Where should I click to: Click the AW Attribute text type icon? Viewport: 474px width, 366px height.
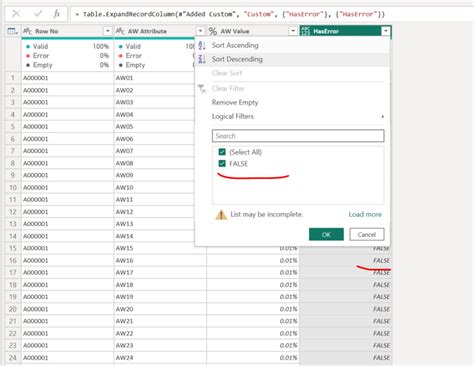click(120, 31)
